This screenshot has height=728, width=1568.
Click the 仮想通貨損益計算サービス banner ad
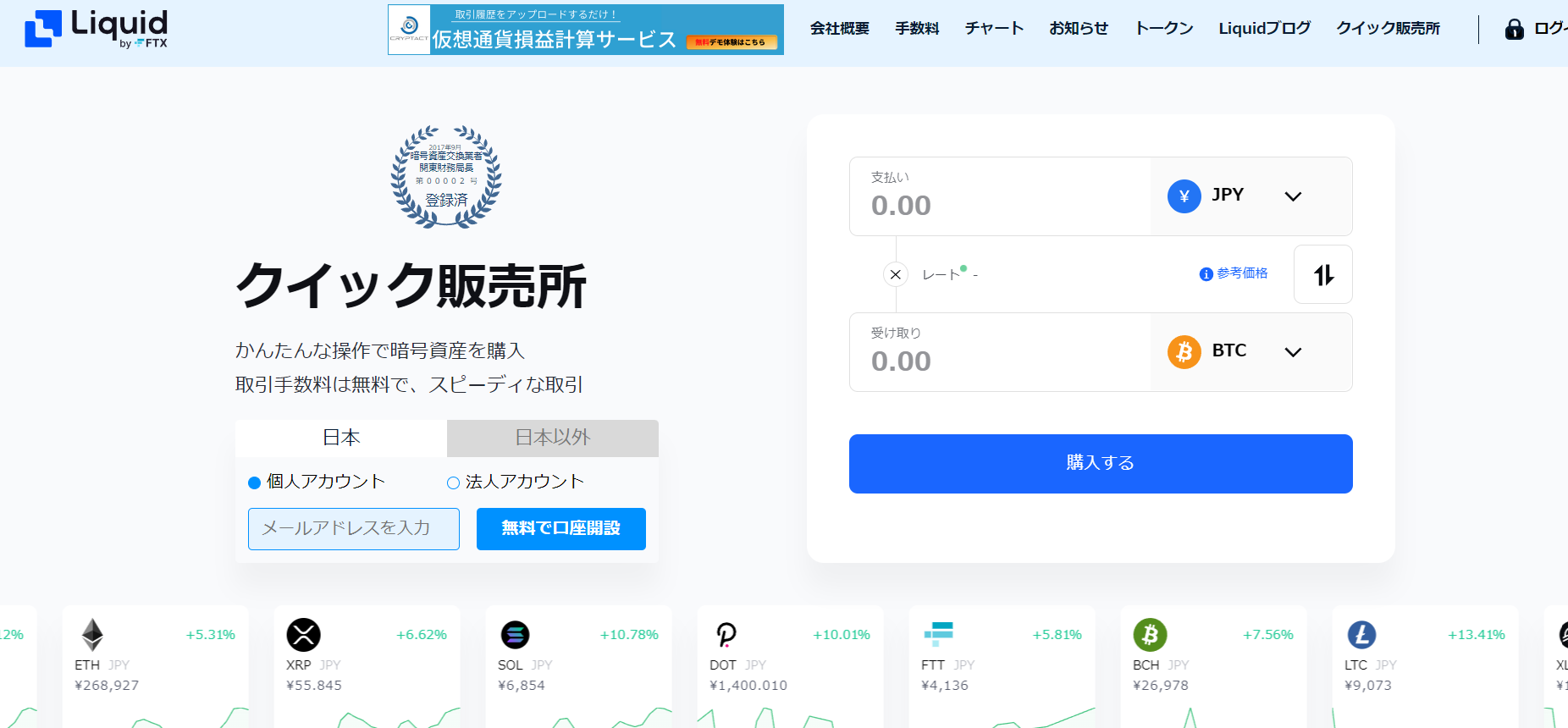[x=586, y=30]
